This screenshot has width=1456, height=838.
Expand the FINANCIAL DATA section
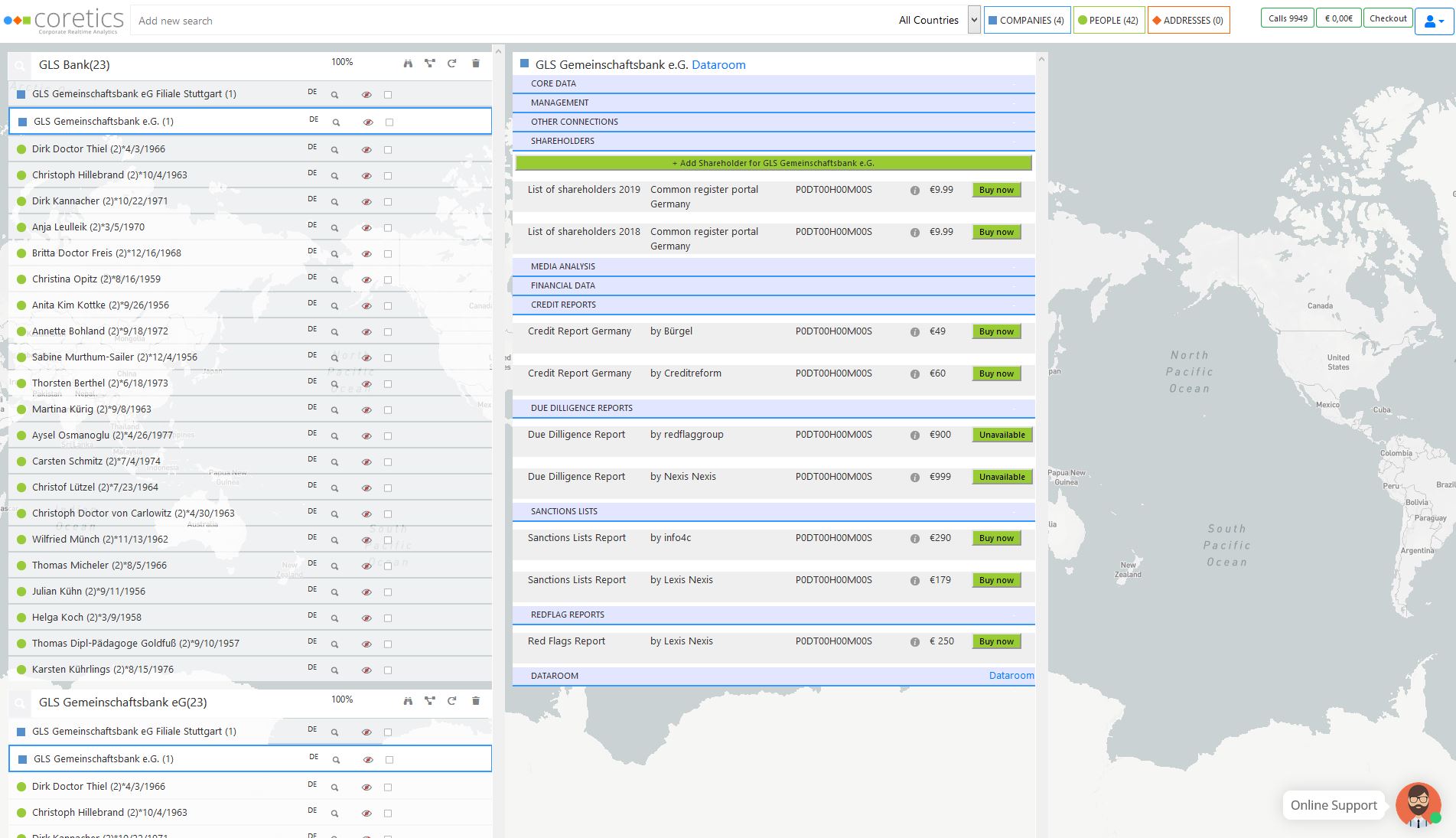[x=774, y=285]
